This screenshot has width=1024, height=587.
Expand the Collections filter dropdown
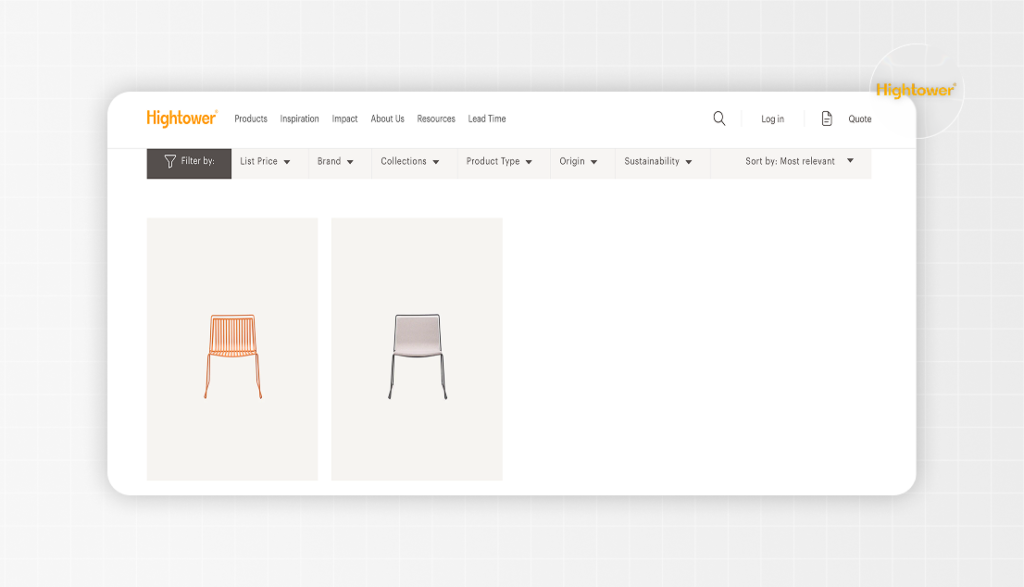click(410, 161)
